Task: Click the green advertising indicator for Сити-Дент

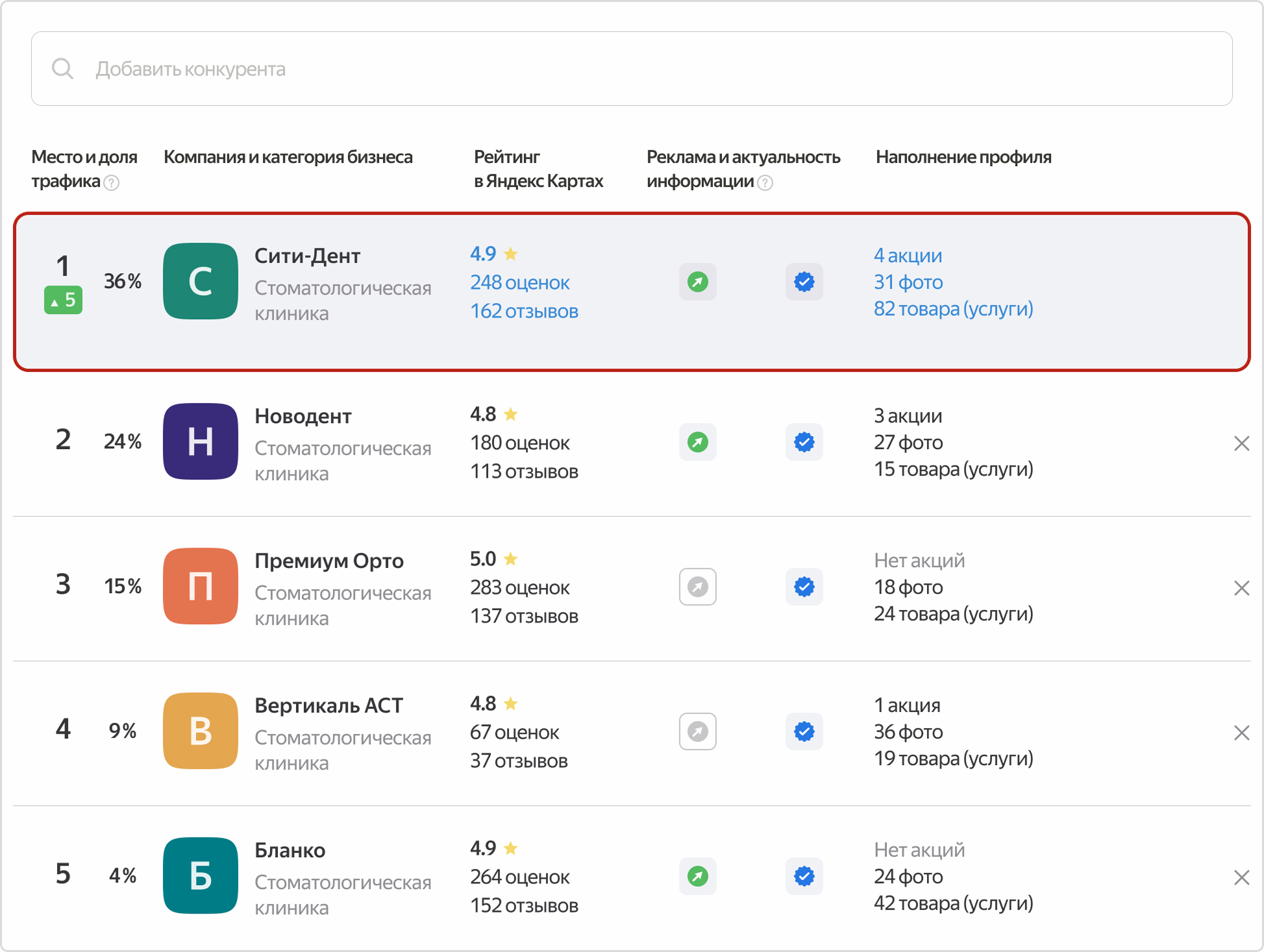Action: tap(697, 282)
